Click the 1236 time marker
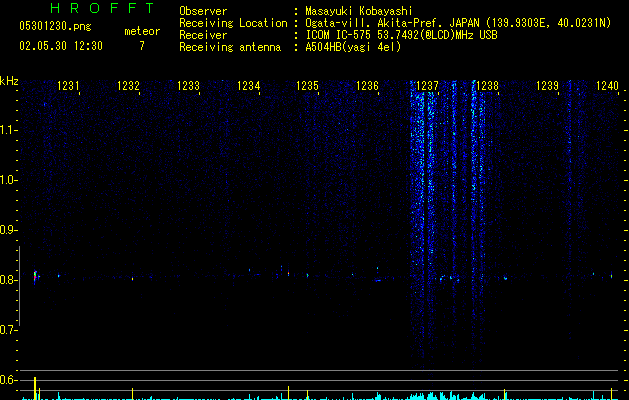Viewport: 629px width, 400px height. coord(367,86)
